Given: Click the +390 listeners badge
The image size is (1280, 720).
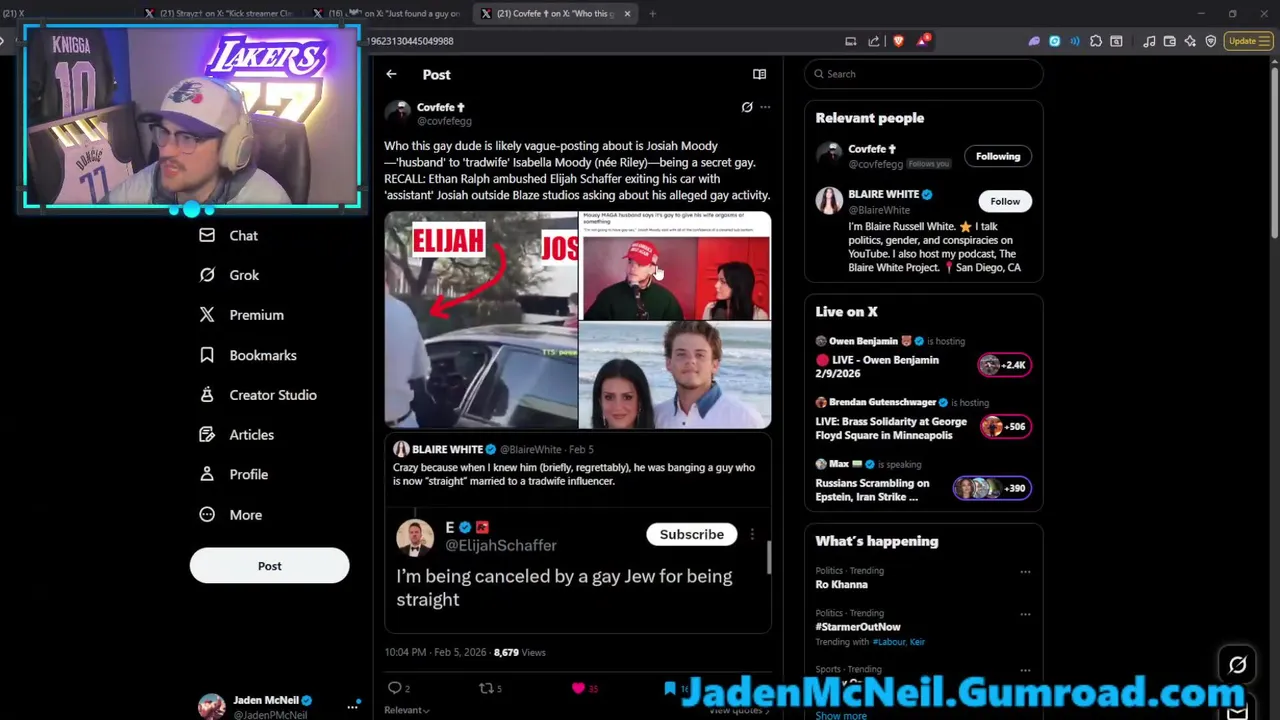Looking at the screenshot, I should coord(990,488).
